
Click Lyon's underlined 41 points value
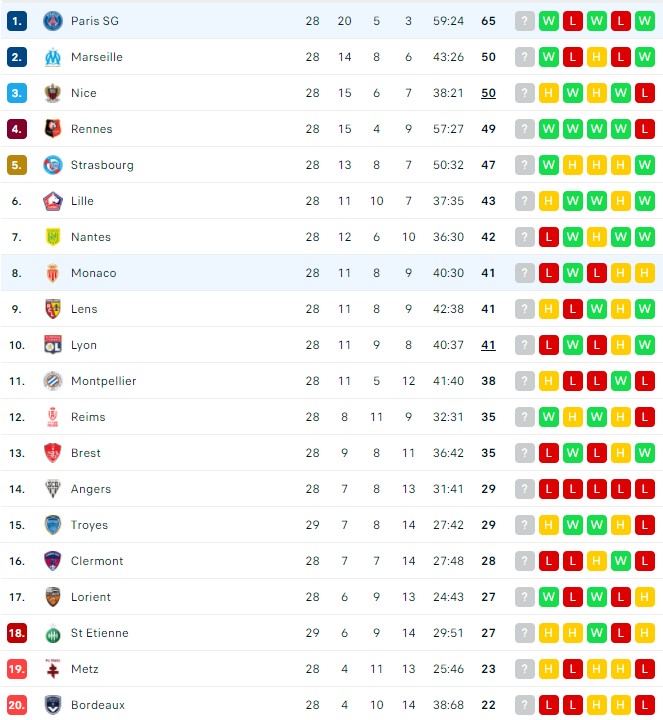488,345
